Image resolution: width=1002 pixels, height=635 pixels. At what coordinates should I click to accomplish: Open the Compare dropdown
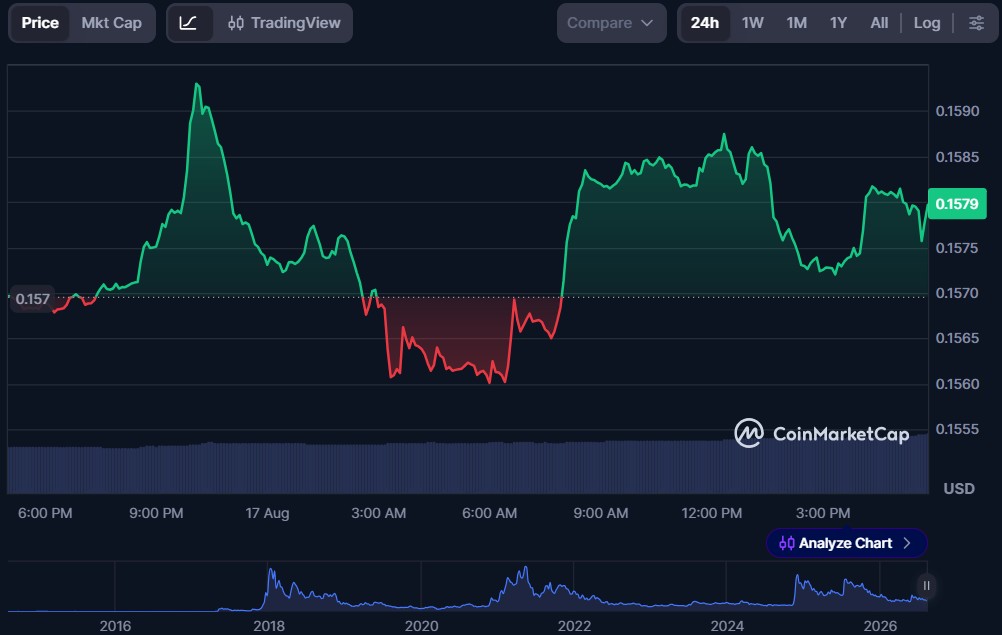(x=611, y=23)
